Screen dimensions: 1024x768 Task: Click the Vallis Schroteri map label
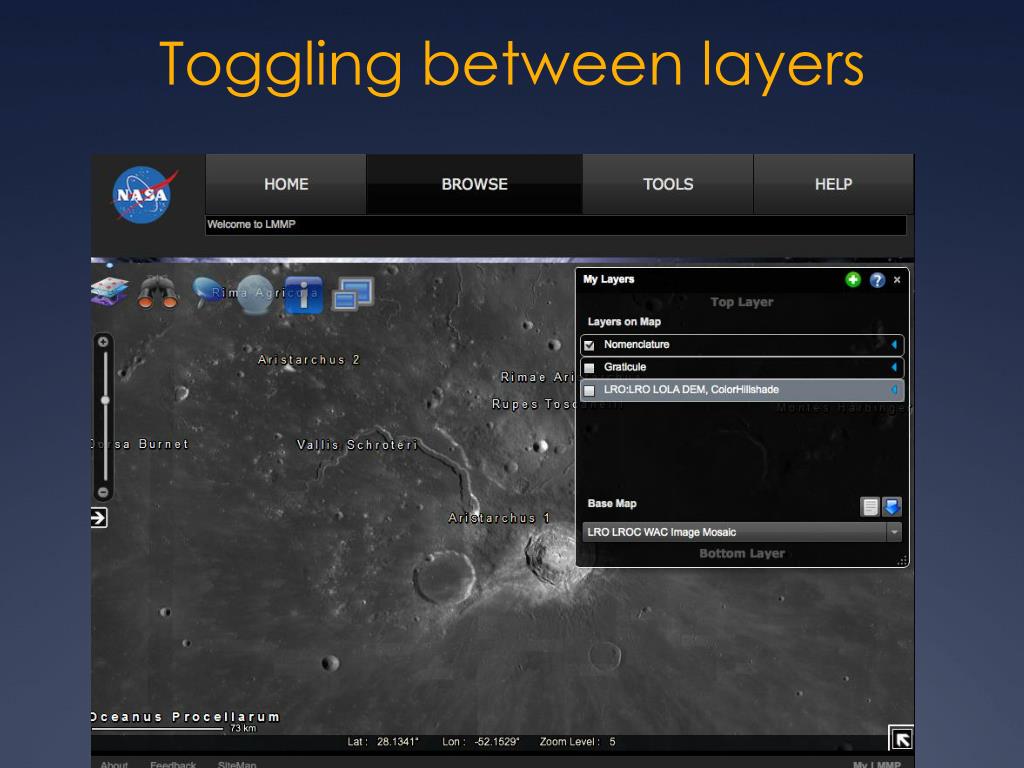click(x=357, y=445)
